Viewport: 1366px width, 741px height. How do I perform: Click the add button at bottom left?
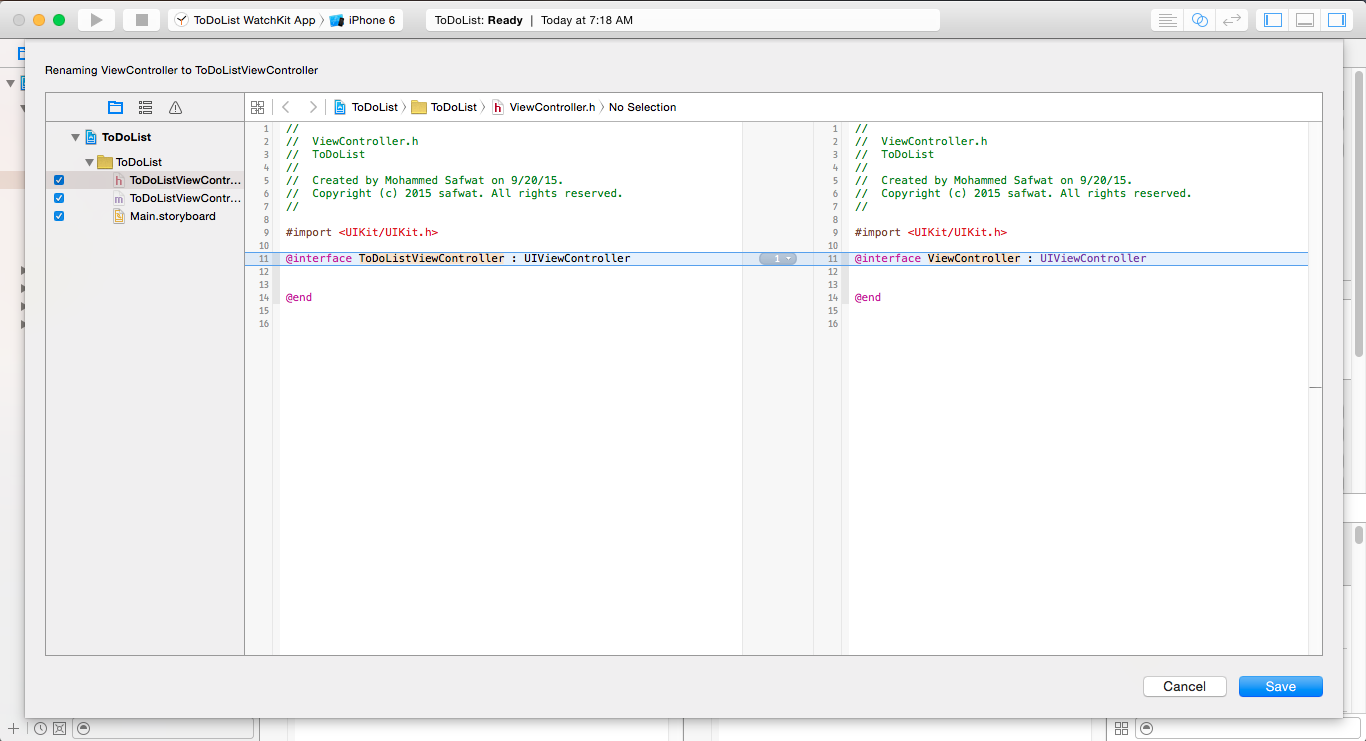13,728
